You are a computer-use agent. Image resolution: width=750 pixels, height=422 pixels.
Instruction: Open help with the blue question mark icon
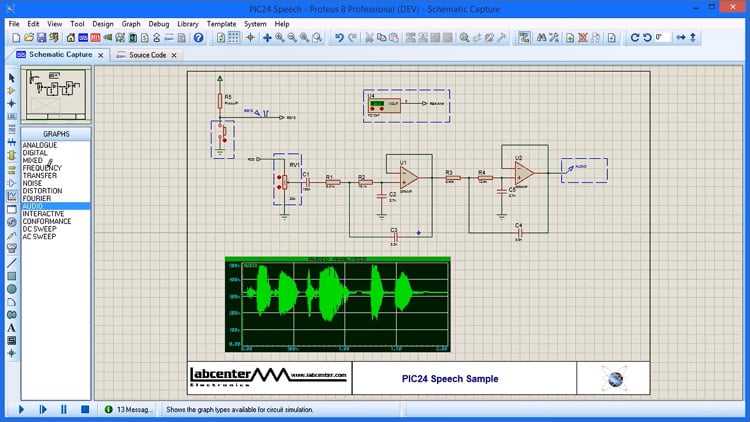[x=198, y=38]
